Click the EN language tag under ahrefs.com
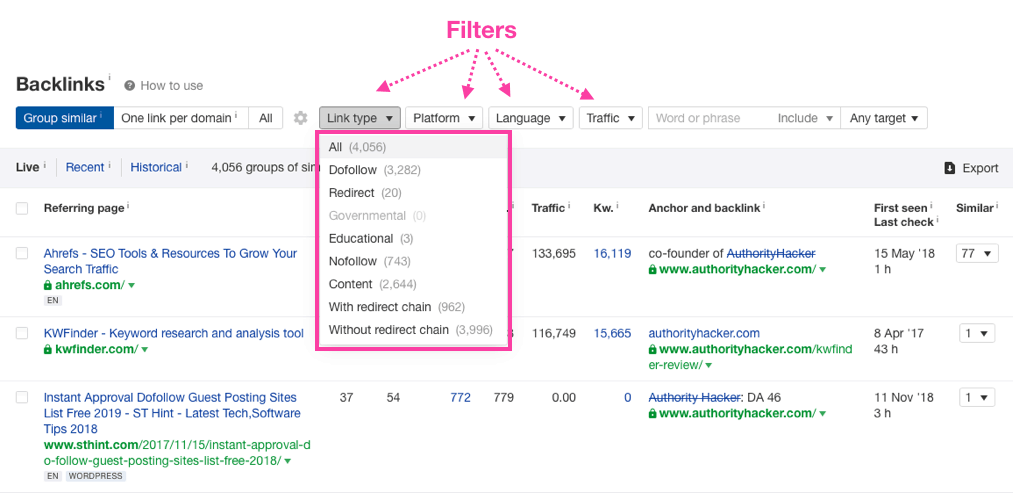Screen dimensions: 1018x494 pos(51,301)
